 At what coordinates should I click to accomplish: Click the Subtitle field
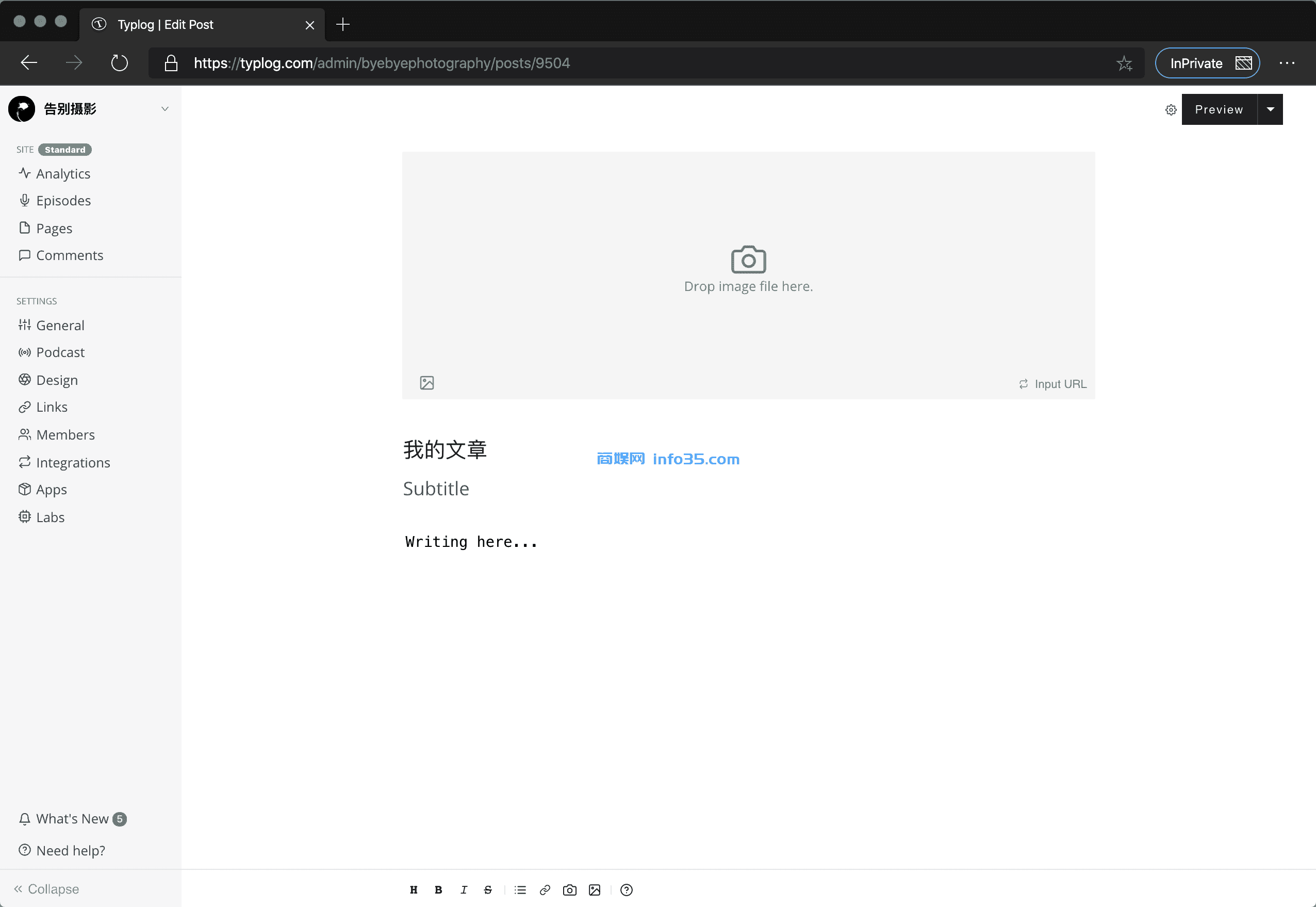(749, 488)
